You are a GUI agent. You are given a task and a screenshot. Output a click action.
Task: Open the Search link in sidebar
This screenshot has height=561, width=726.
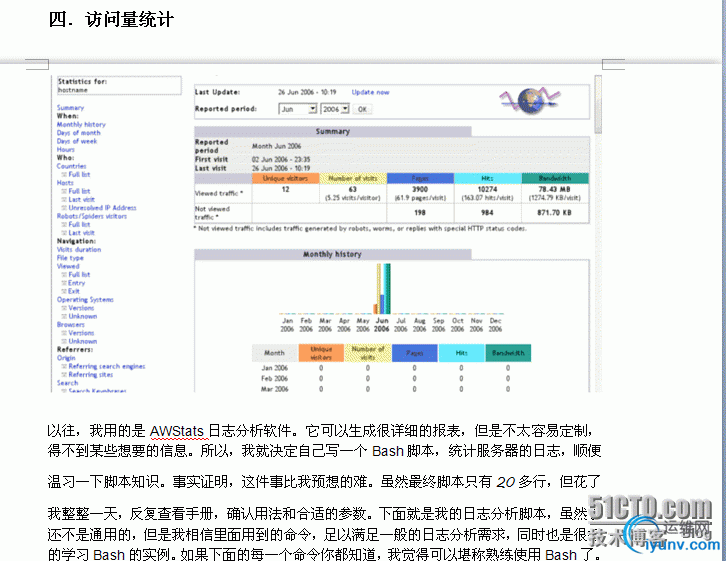67,382
